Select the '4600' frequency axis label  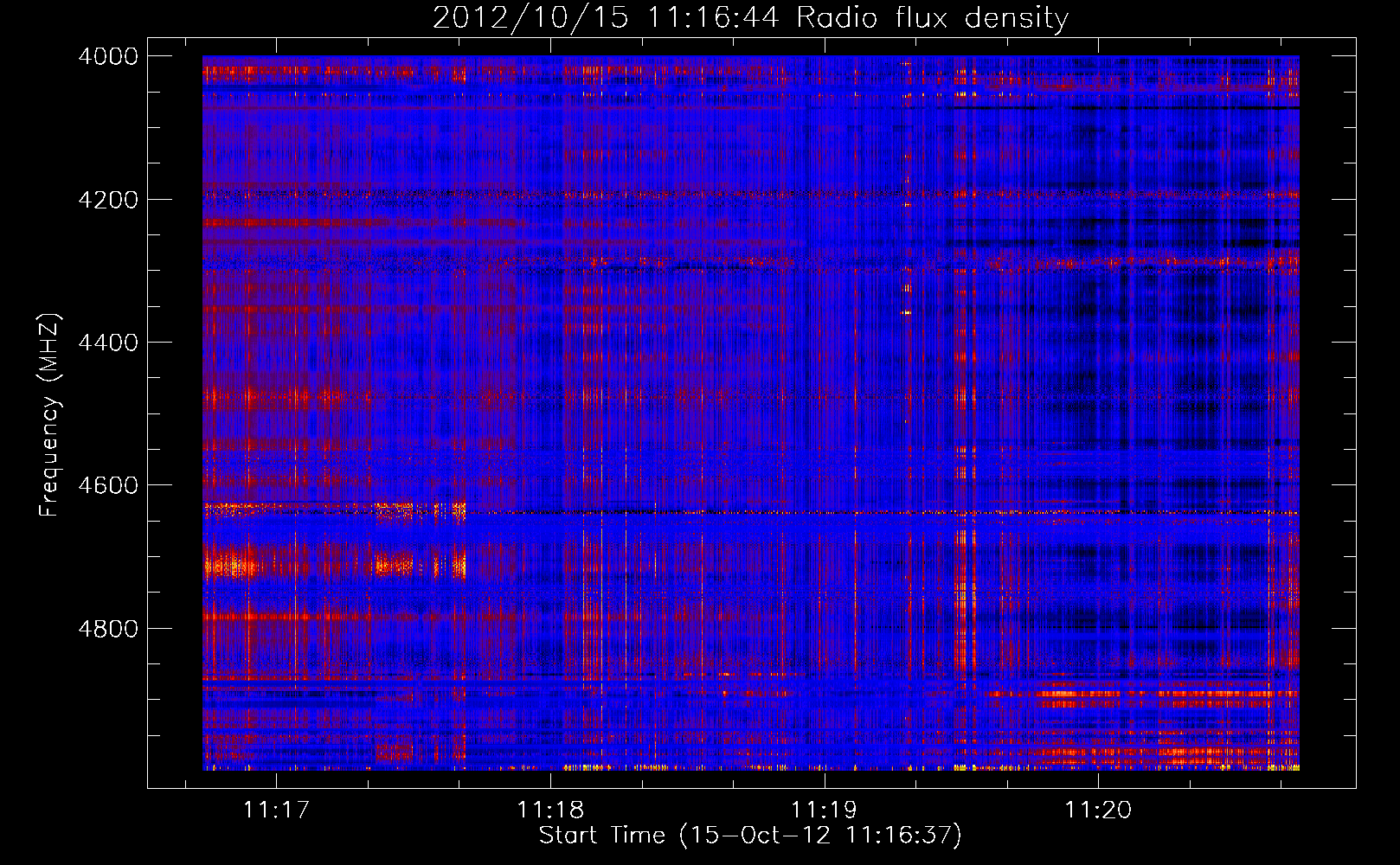tap(108, 485)
